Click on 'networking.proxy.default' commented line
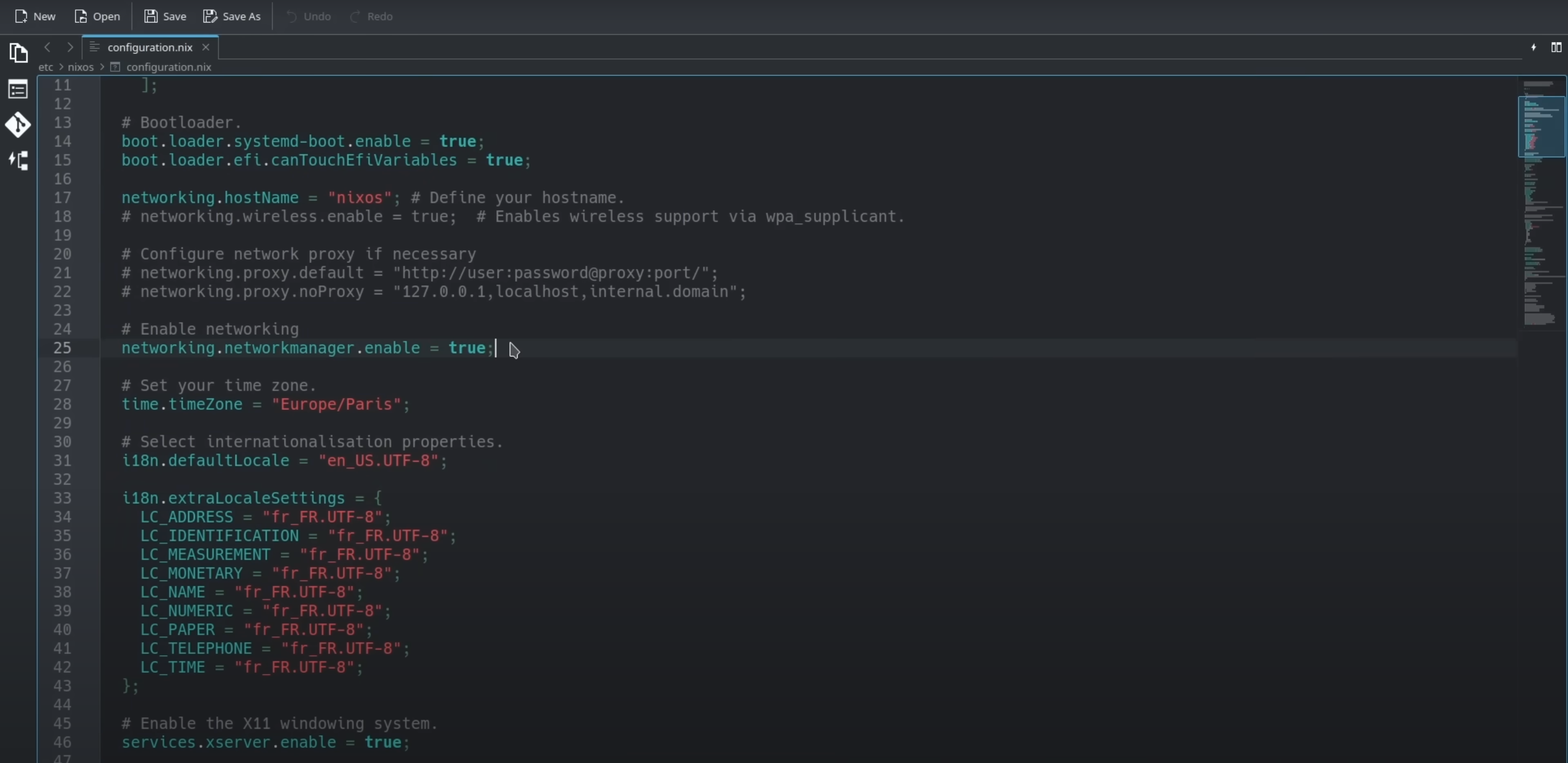This screenshot has height=763, width=1568. [419, 272]
